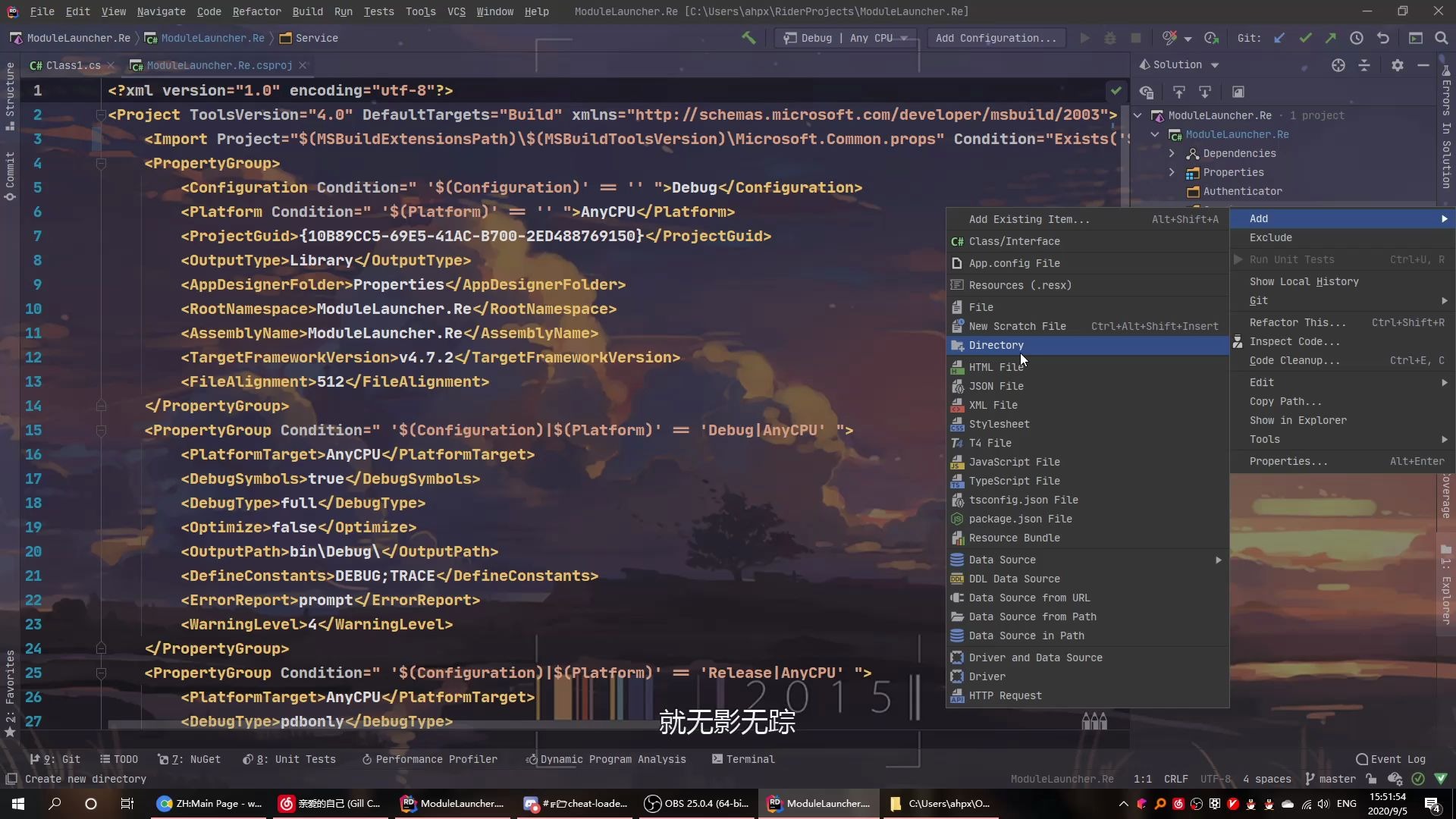Expand the Dependencies tree node

tap(1172, 153)
